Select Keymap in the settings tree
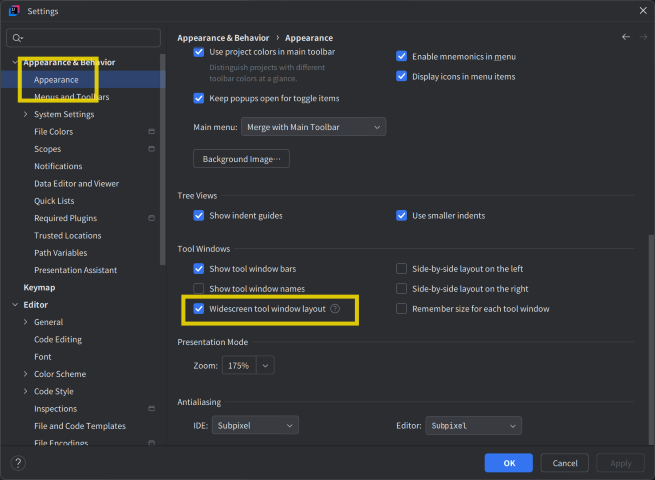This screenshot has height=480, width=655. point(39,287)
